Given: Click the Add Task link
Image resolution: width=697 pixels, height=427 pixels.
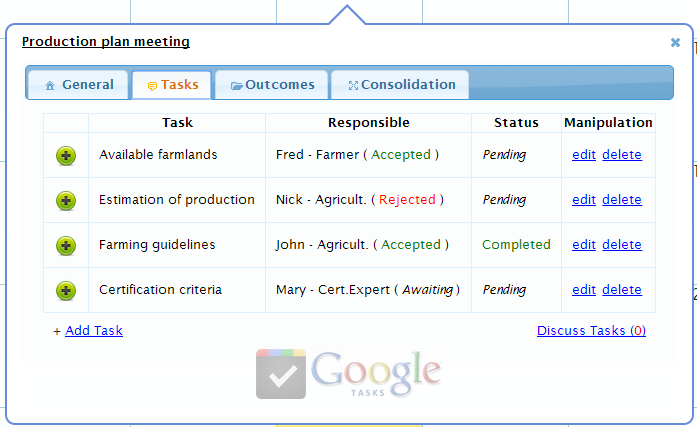Looking at the screenshot, I should click(94, 331).
